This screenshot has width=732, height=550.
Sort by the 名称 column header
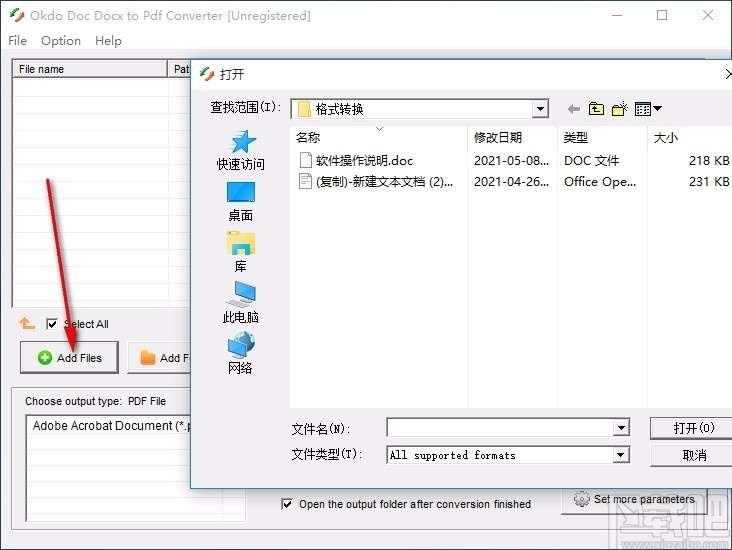tap(379, 137)
